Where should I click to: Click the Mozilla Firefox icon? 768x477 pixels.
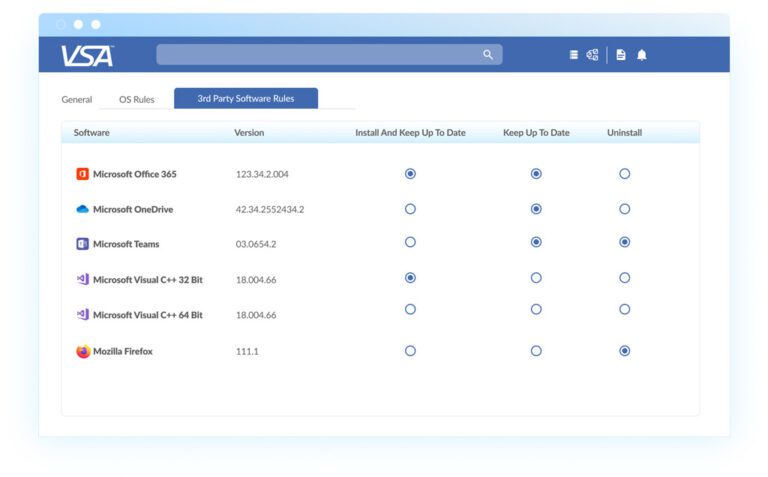click(x=83, y=351)
